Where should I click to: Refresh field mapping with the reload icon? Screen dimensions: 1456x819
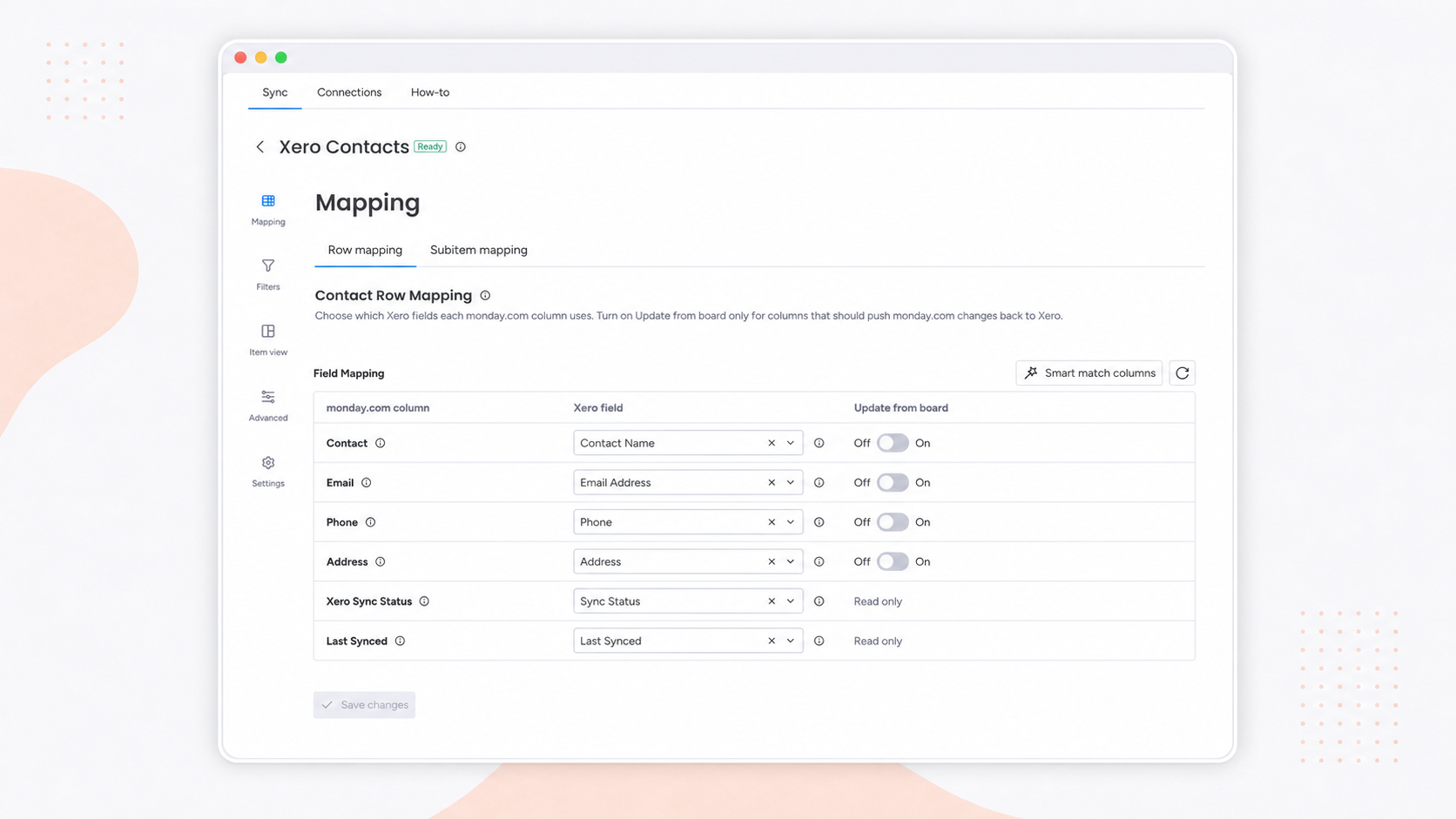1182,373
